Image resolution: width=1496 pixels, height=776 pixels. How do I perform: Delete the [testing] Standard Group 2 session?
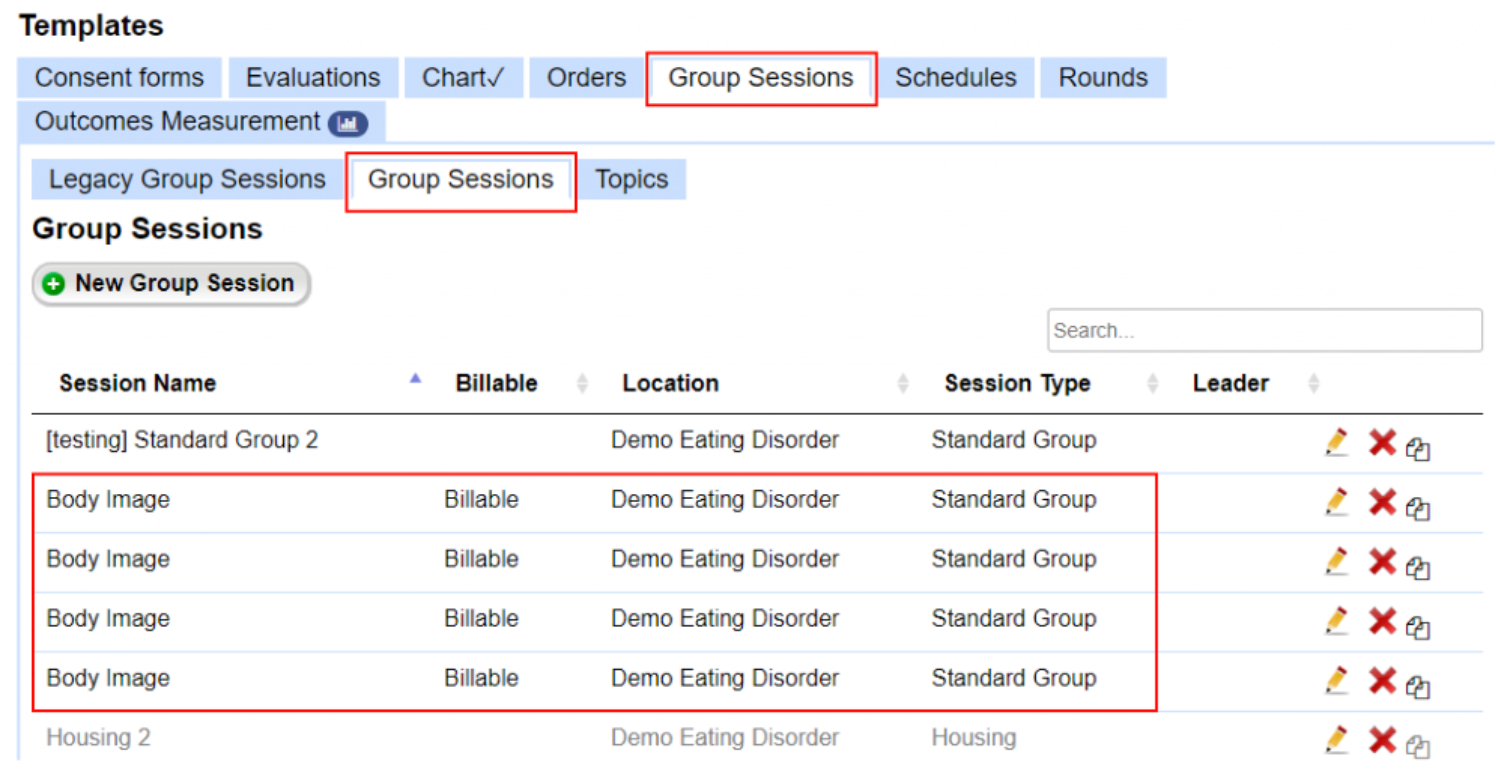pos(1382,441)
